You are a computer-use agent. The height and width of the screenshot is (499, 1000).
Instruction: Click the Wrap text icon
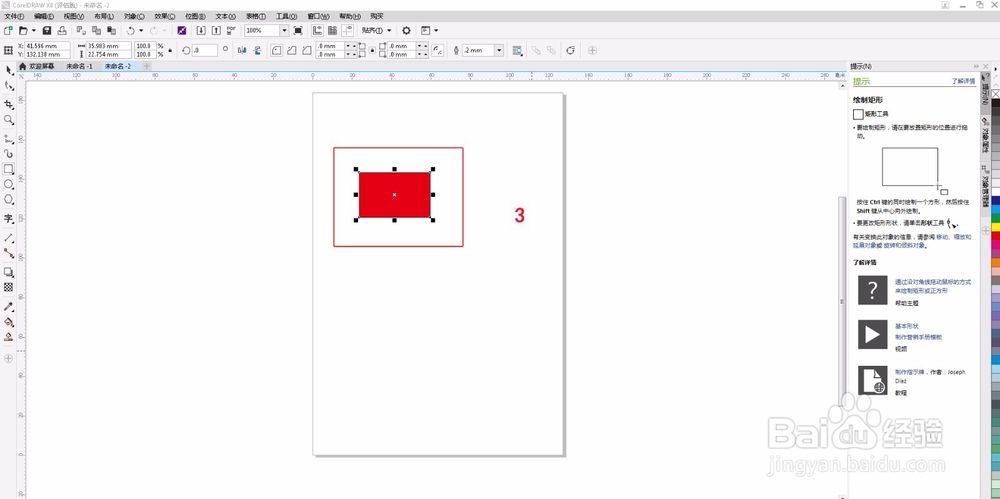pos(517,50)
